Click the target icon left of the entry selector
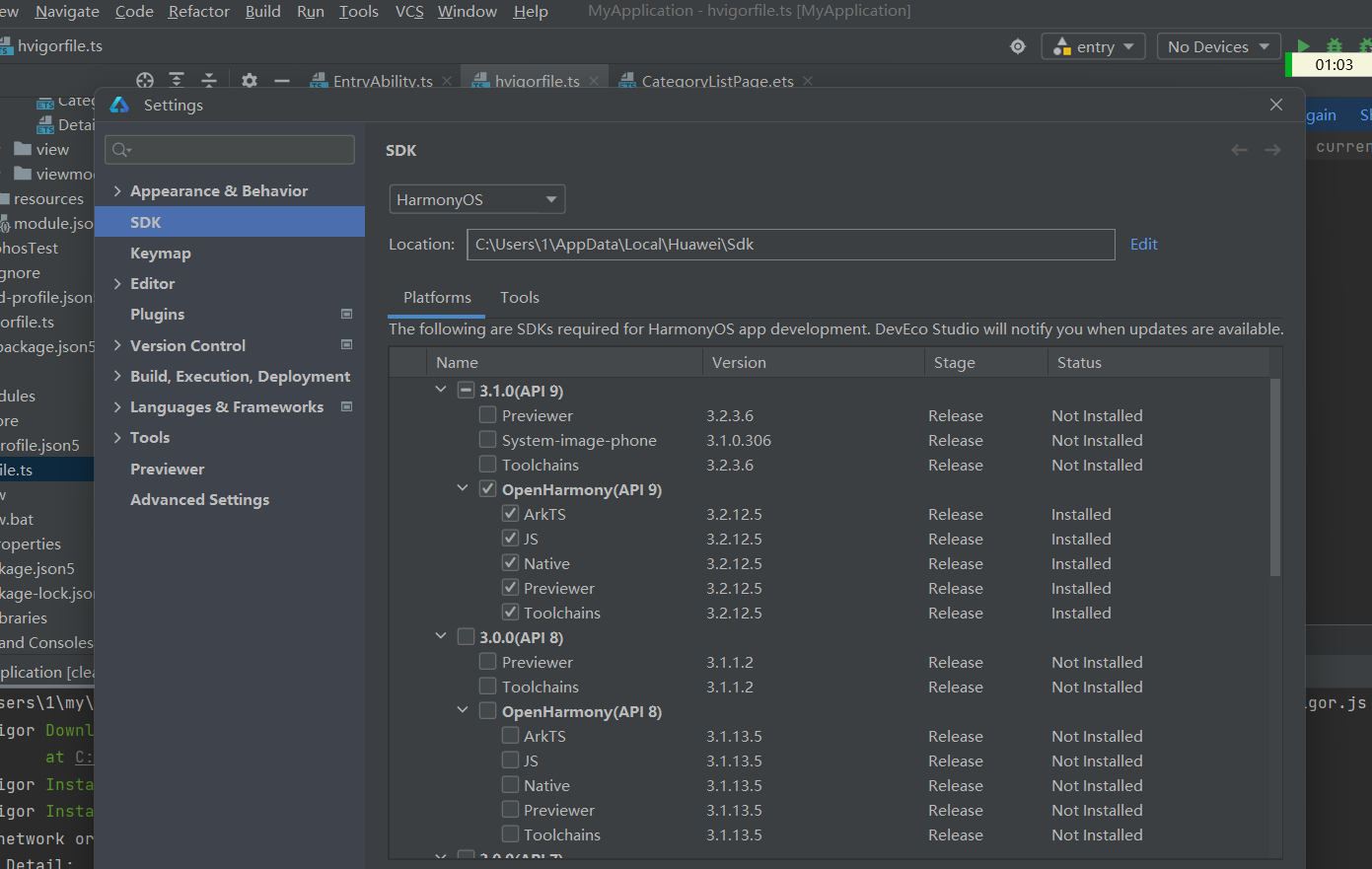Image resolution: width=1372 pixels, height=869 pixels. tap(1018, 46)
